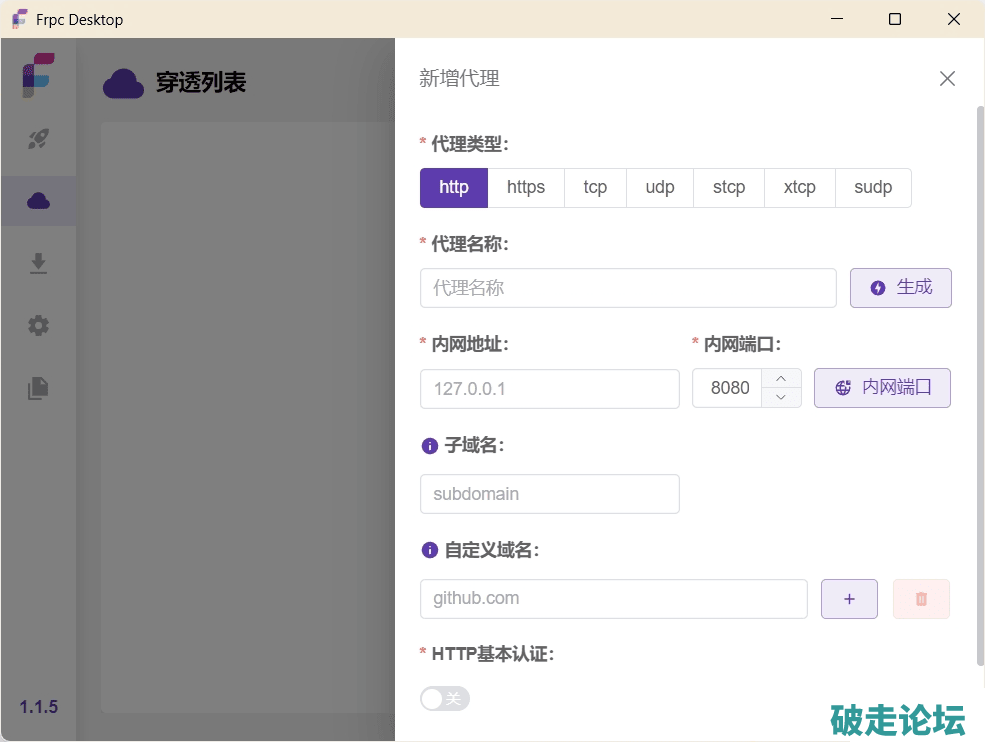Select the https proxy type
985x742 pixels.
[x=526, y=188]
